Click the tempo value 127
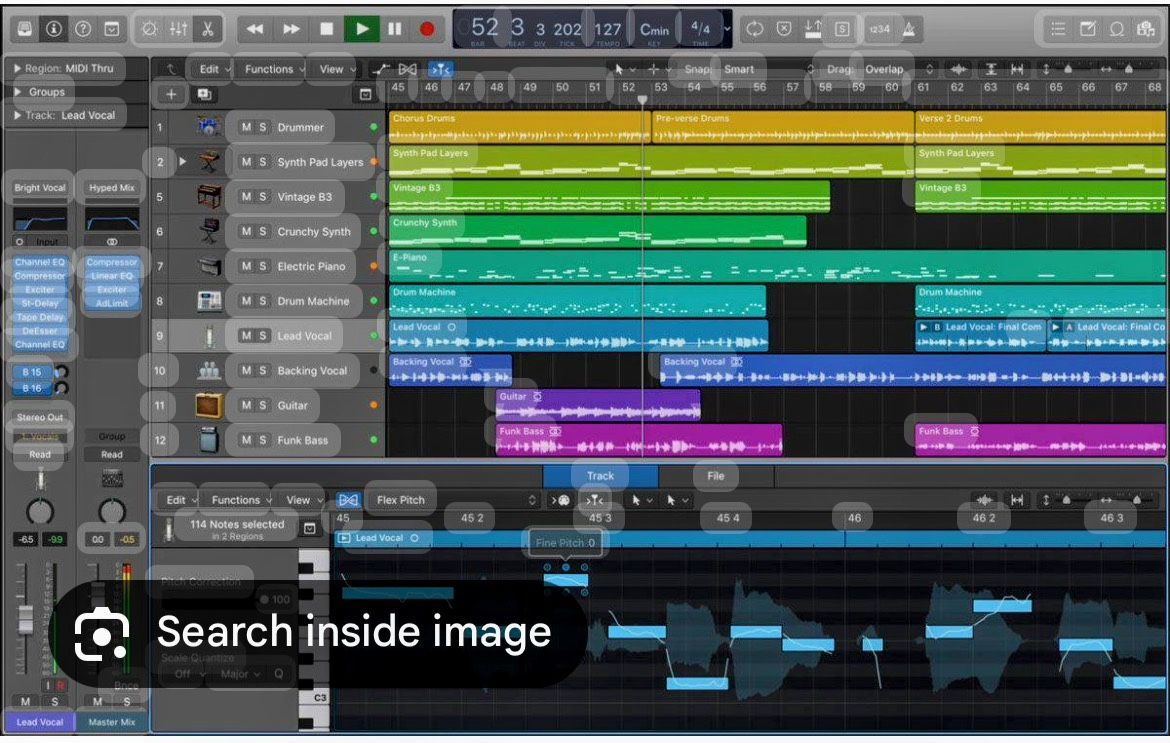This screenshot has width=1170, height=743. pos(607,29)
